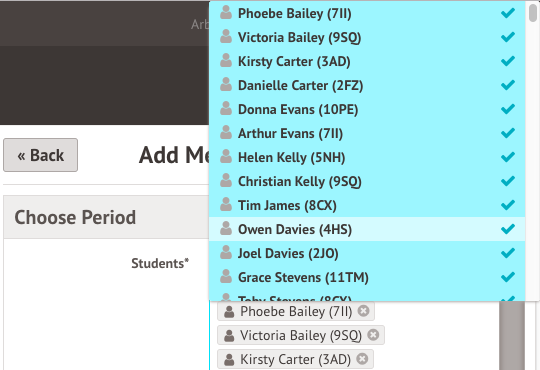This screenshot has width=540, height=370.
Task: Click person icon beside Owen Davies (4HS)
Action: pos(226,228)
